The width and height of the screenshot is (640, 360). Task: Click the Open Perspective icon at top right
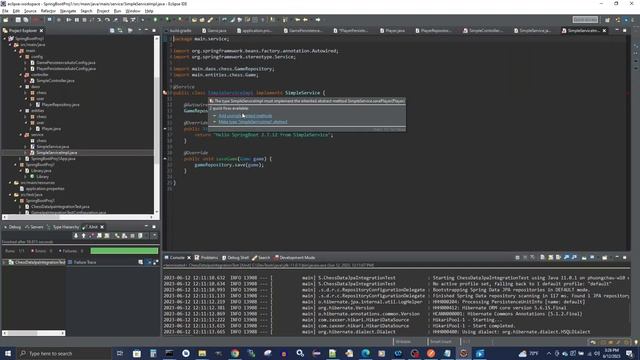pos(607,20)
